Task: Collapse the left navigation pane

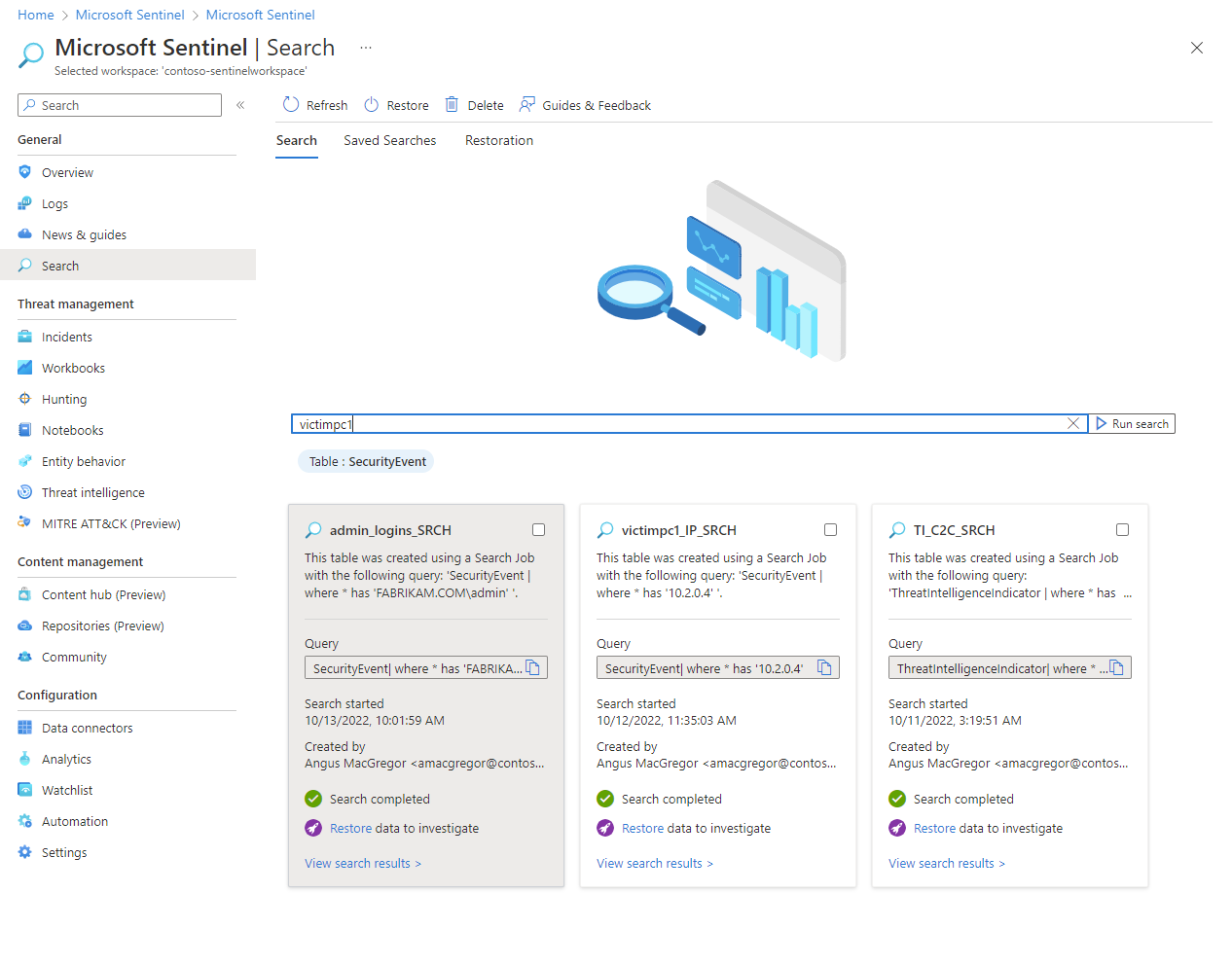Action: tap(240, 105)
